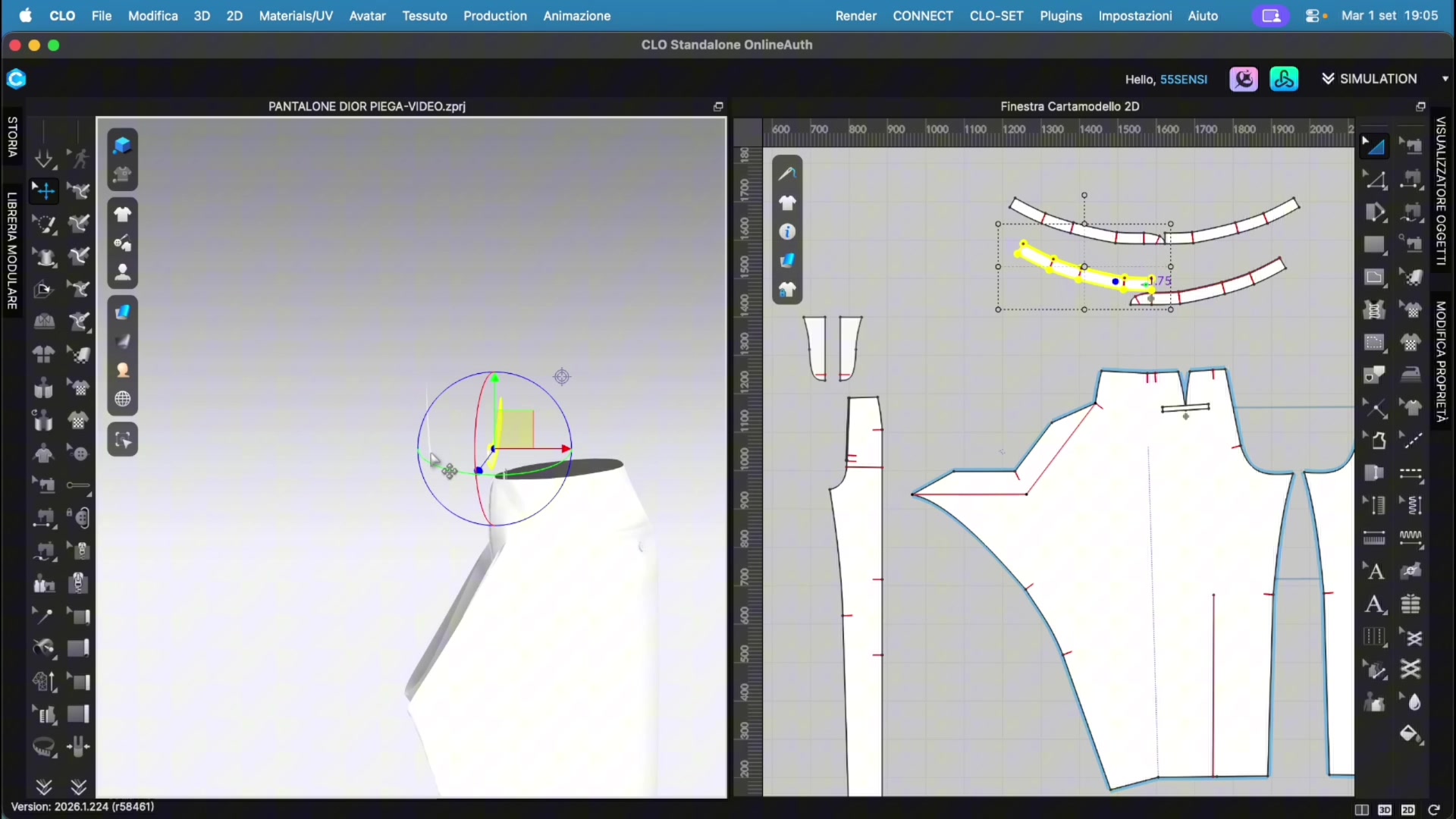
Task: Click the green CLO-SET connect icon in header
Action: point(1284,79)
